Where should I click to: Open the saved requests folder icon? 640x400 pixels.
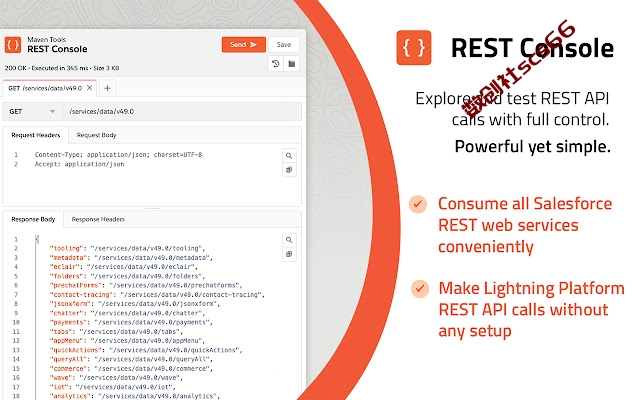click(291, 64)
